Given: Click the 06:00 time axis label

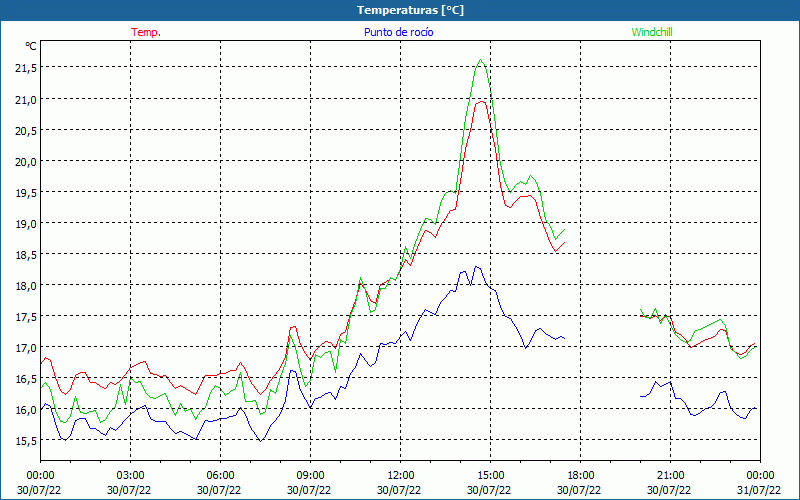Looking at the screenshot, I should click(x=220, y=476).
